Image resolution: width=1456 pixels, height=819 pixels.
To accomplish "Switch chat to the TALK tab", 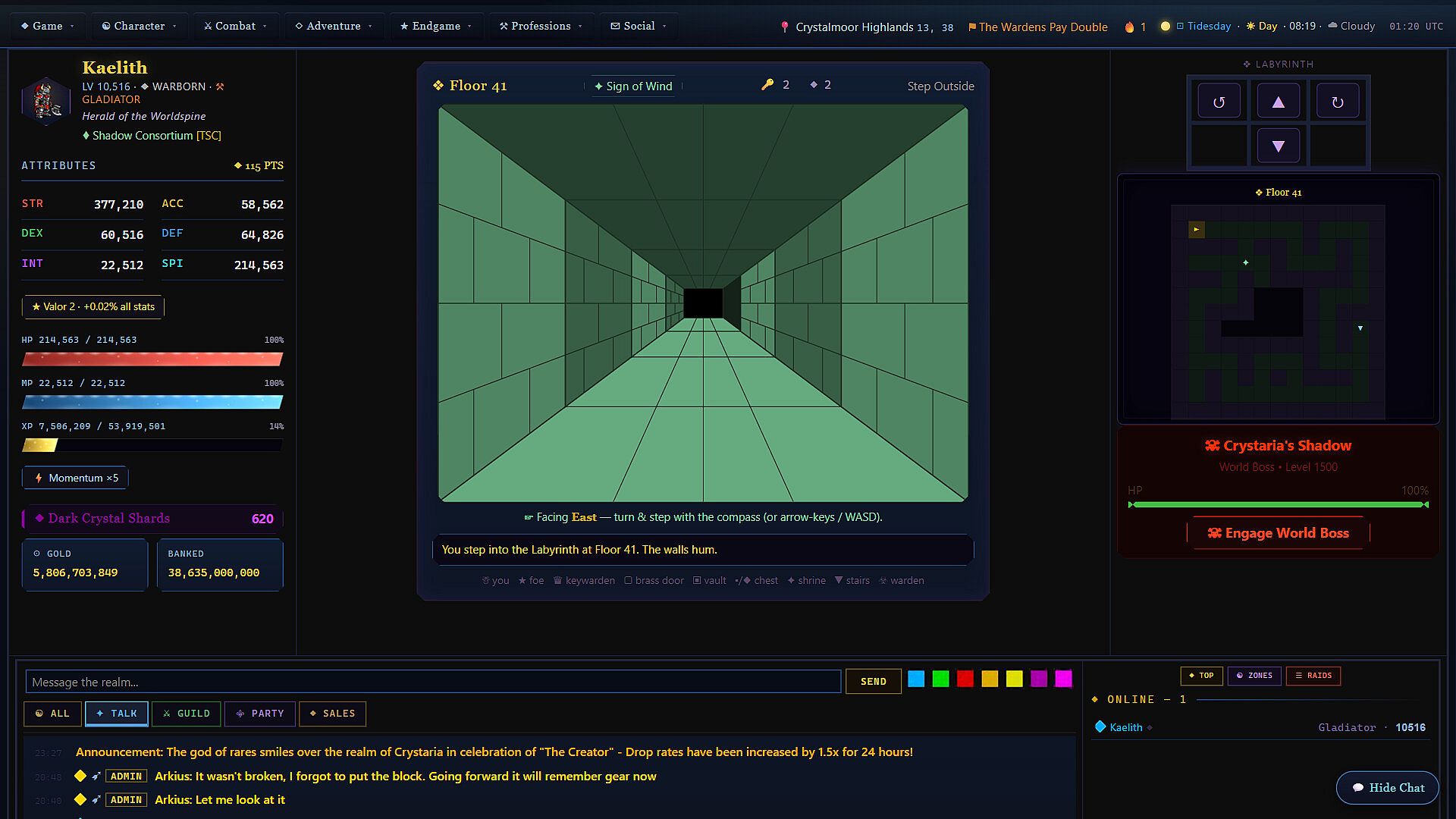I will [x=117, y=714].
